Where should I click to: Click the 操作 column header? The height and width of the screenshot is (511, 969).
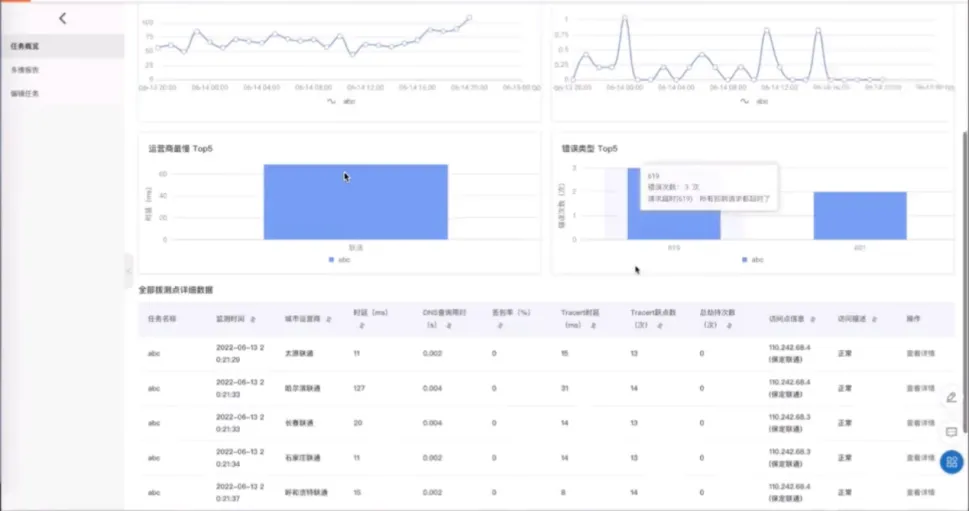click(x=913, y=319)
